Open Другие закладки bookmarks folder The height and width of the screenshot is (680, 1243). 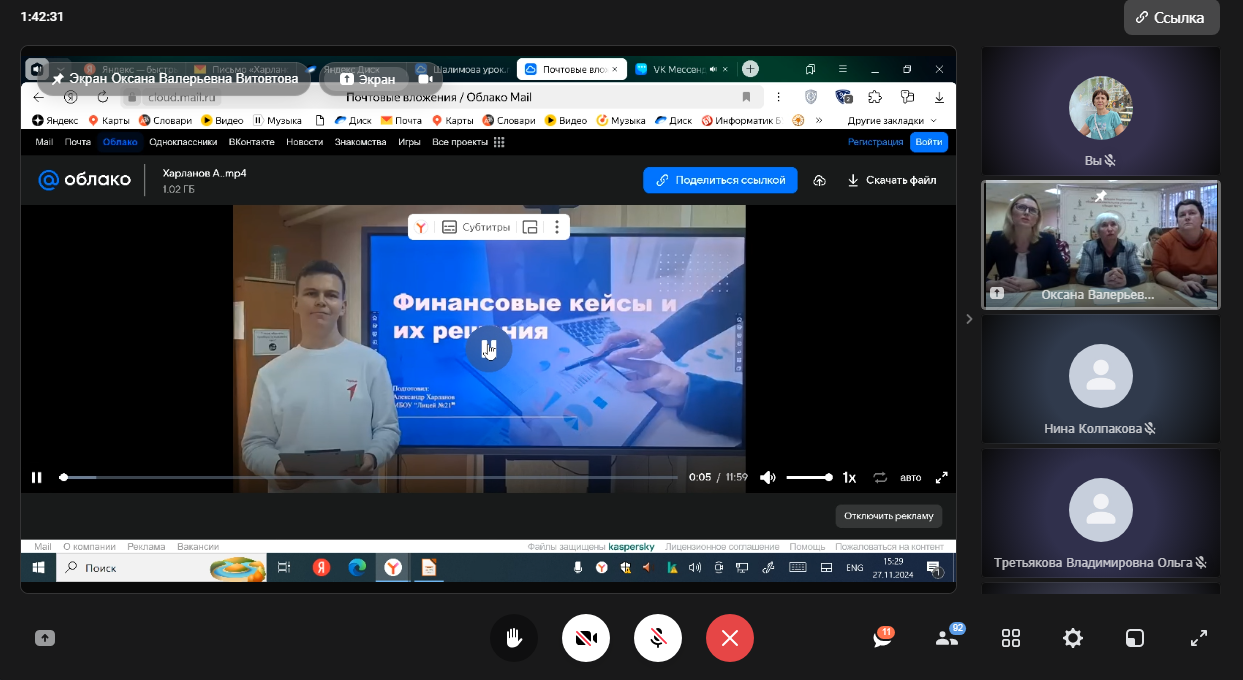[x=890, y=120]
